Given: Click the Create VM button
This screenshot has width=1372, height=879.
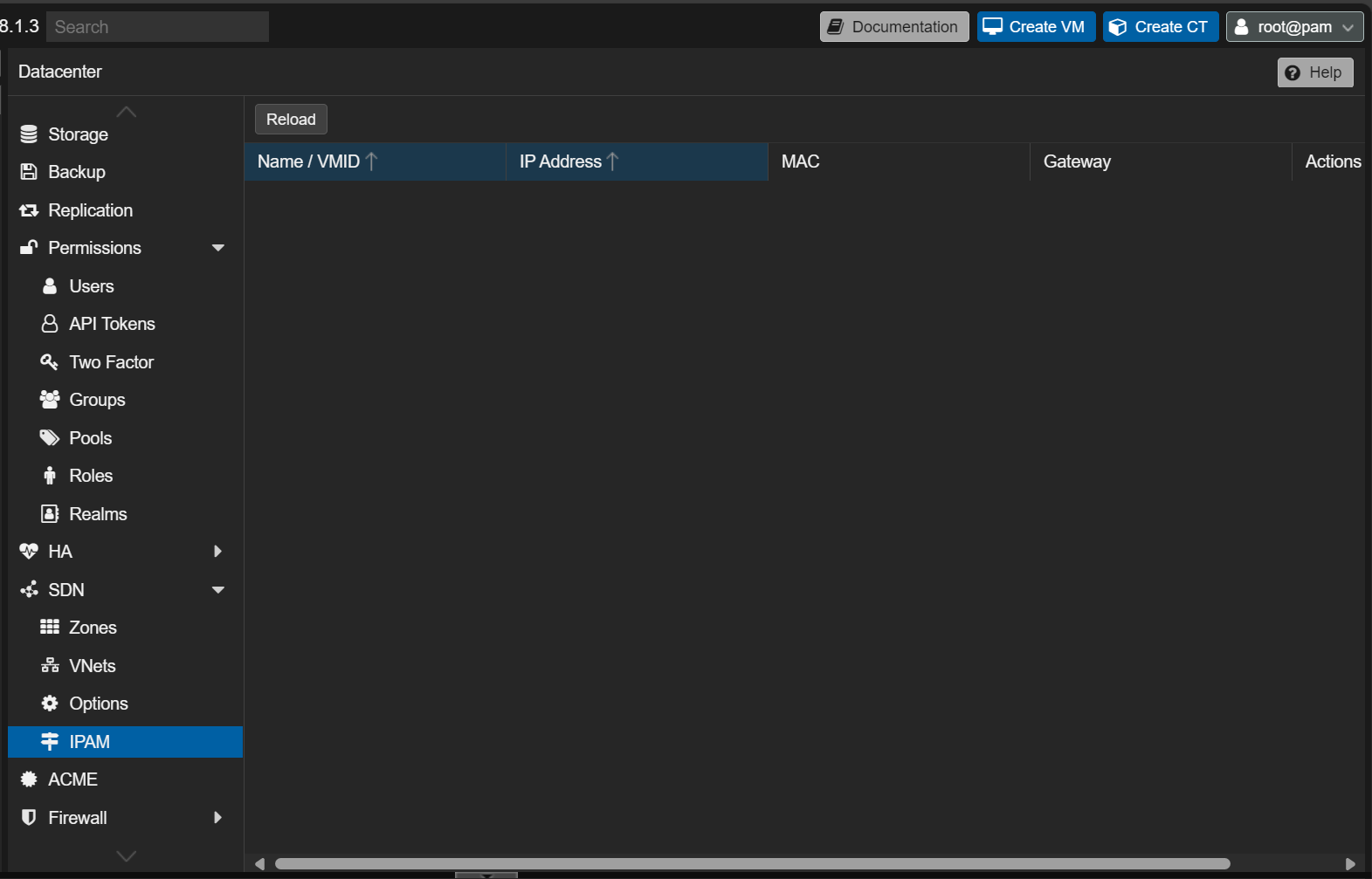Looking at the screenshot, I should pyautogui.click(x=1037, y=27).
